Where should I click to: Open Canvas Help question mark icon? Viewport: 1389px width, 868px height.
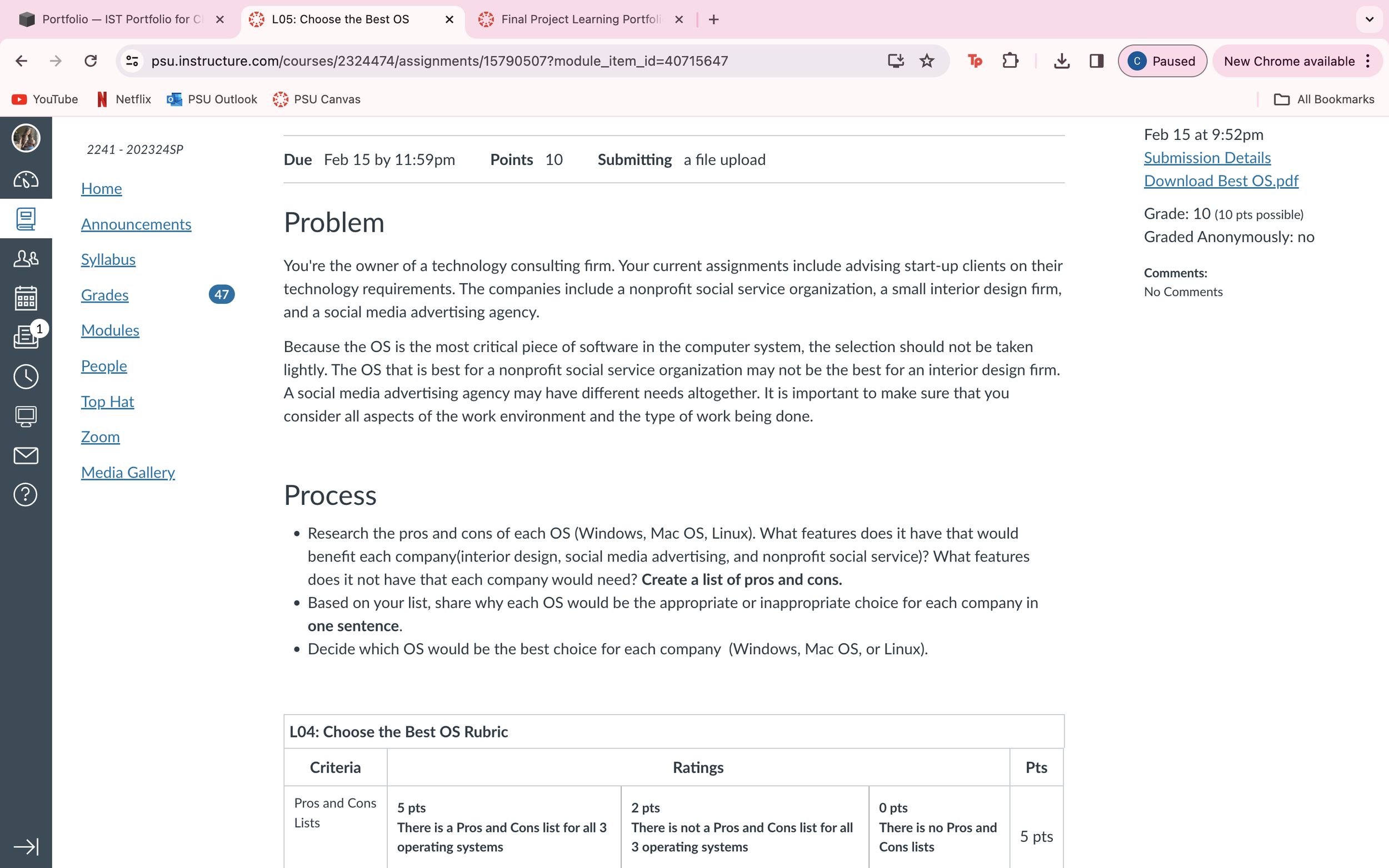(26, 494)
